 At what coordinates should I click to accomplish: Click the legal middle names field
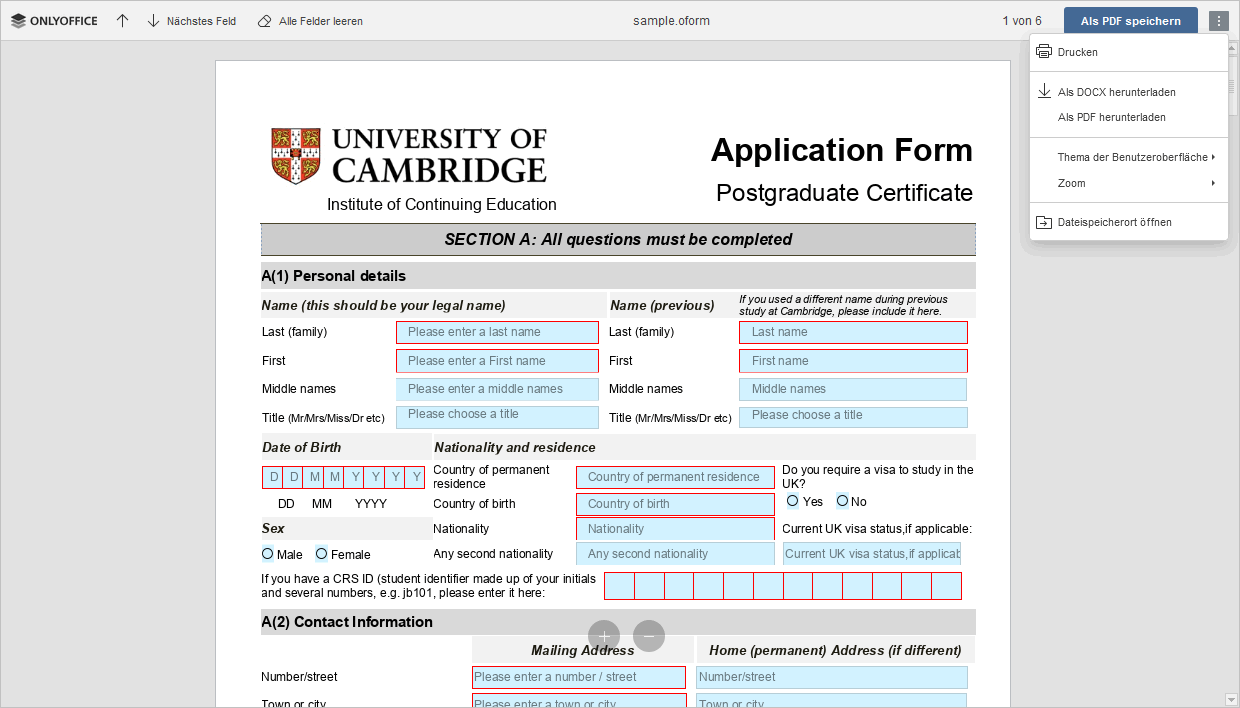point(497,389)
